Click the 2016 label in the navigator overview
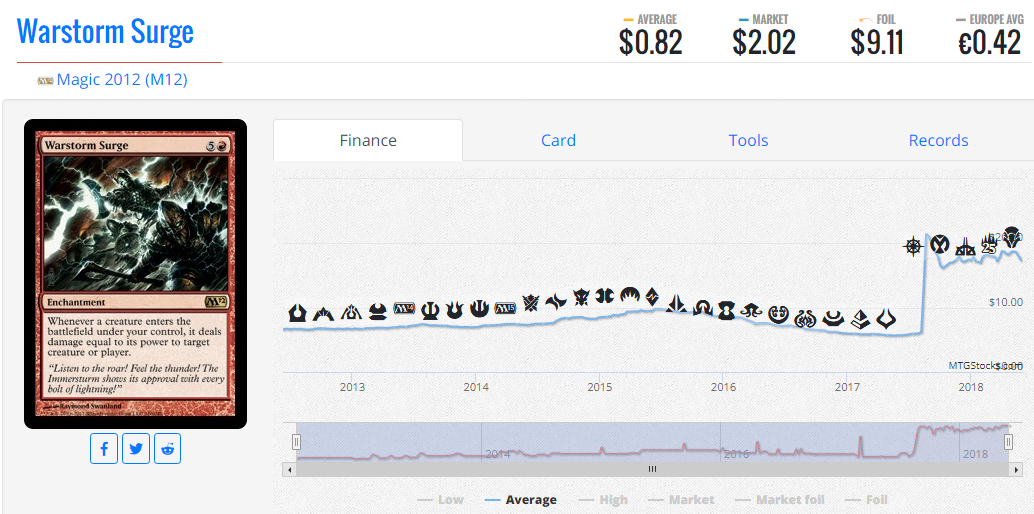 [737, 454]
